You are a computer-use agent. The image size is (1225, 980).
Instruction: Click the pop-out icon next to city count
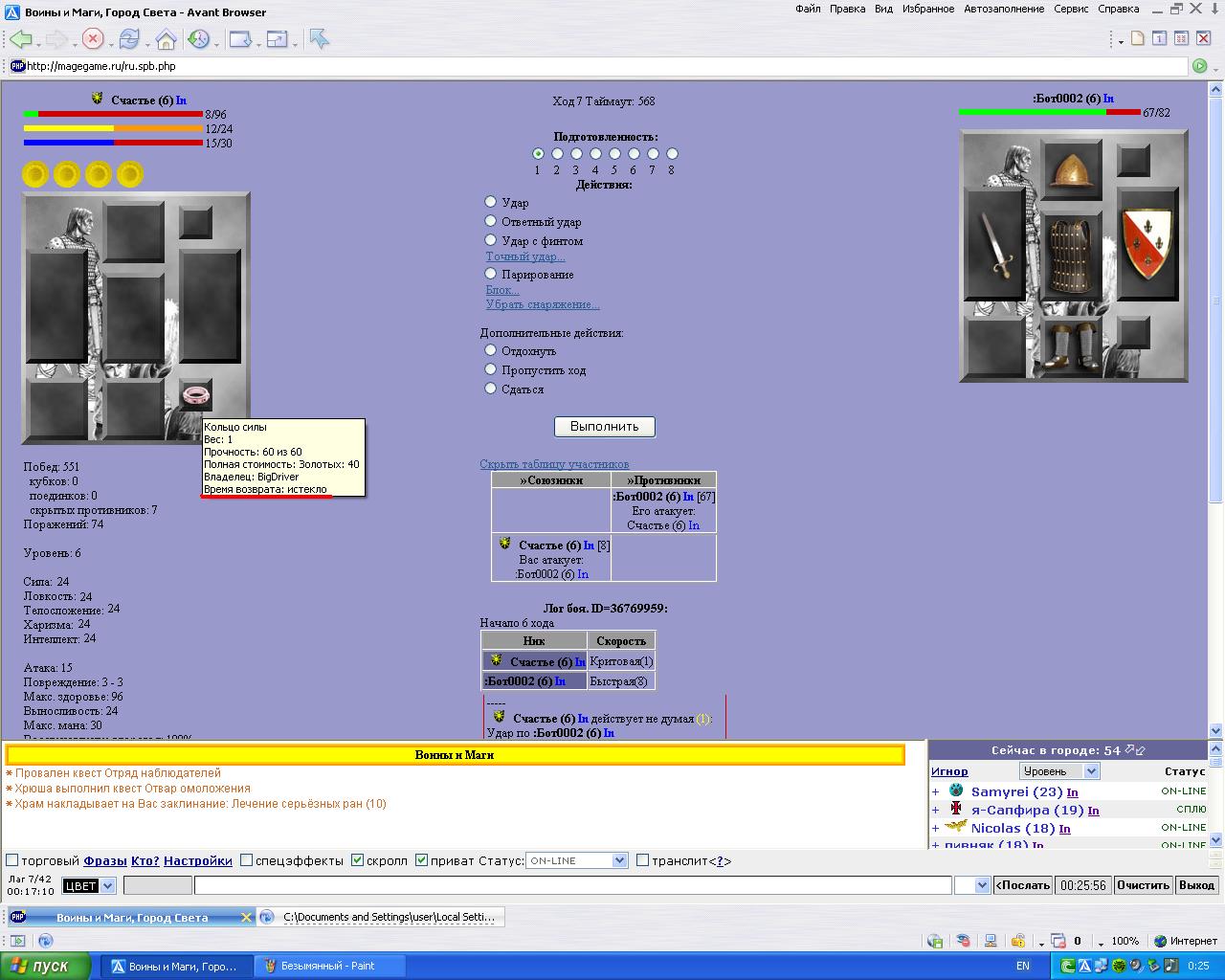click(1130, 749)
